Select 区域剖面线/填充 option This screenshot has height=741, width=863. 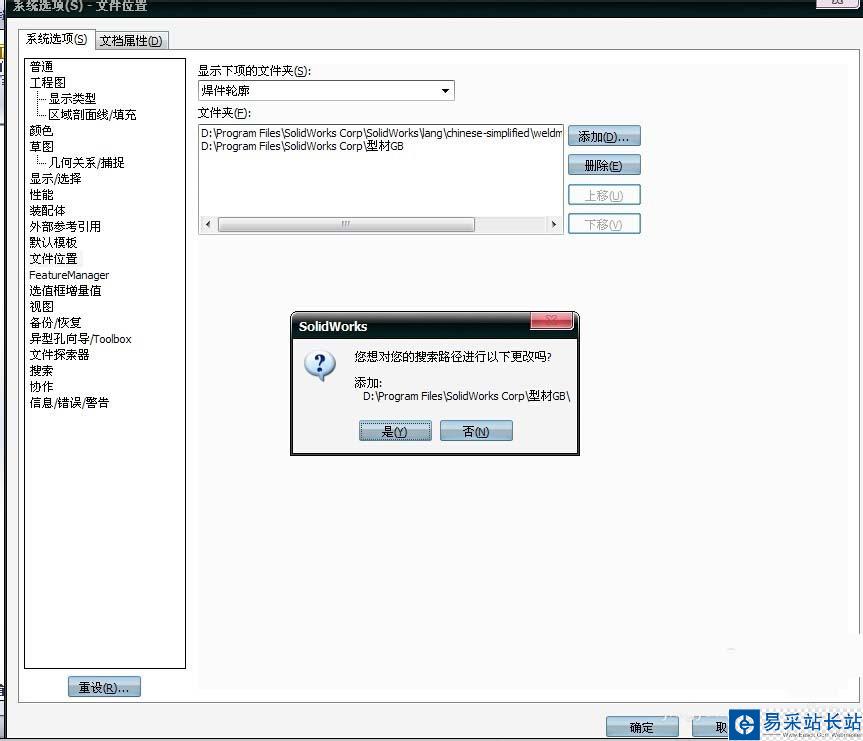pos(92,115)
